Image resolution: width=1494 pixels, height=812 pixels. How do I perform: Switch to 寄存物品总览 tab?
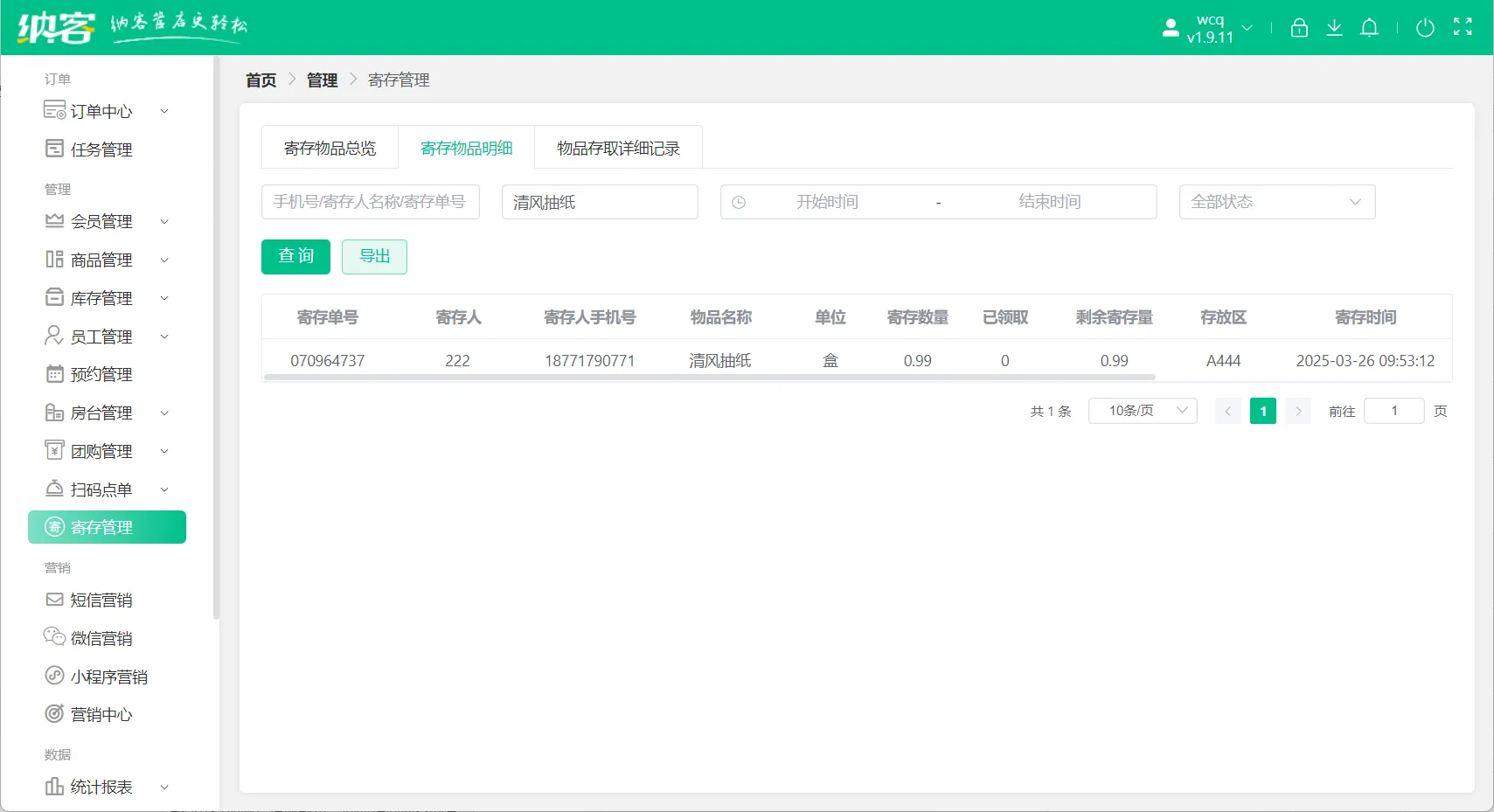[x=330, y=148]
